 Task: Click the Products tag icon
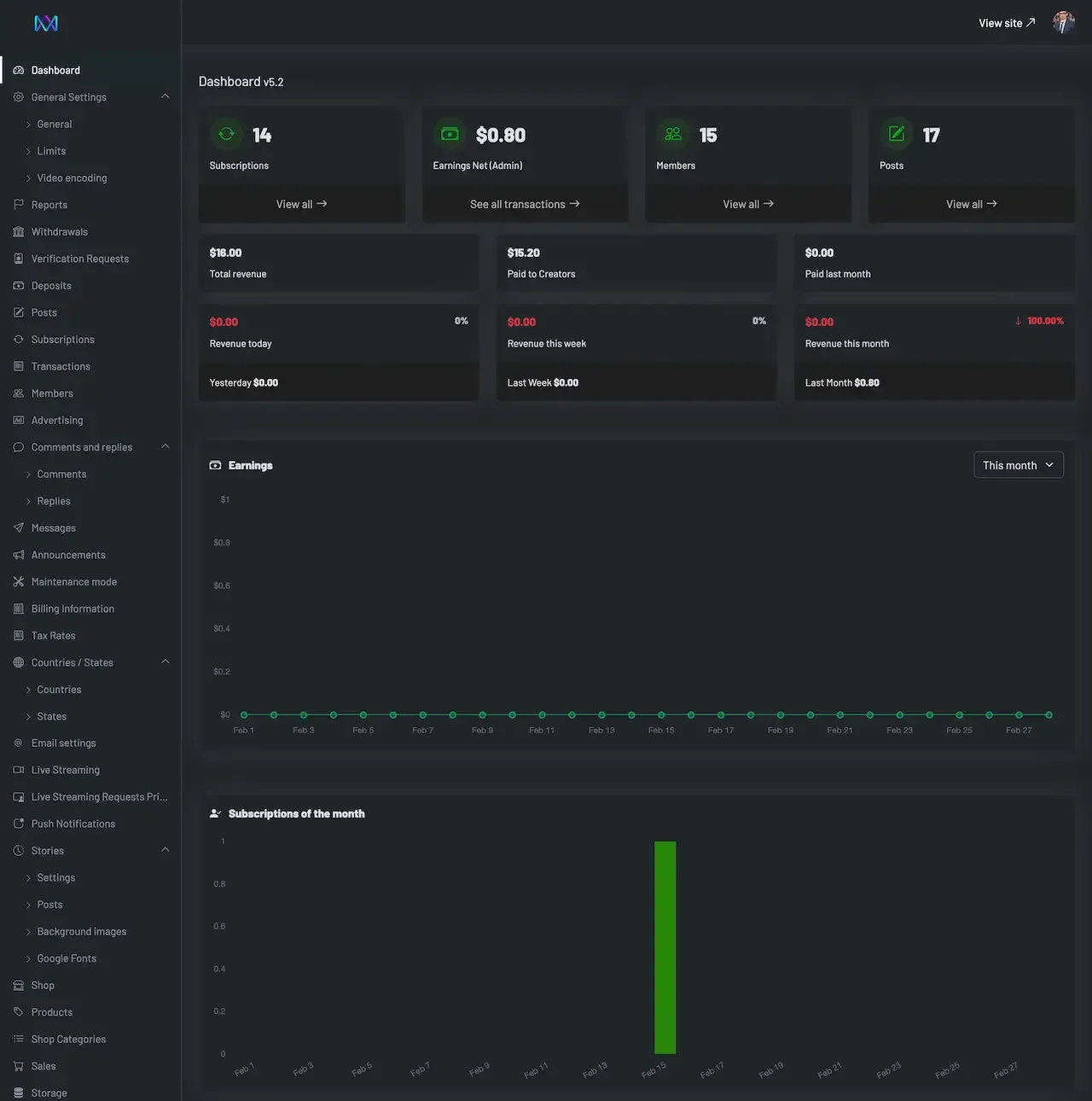[x=19, y=1012]
